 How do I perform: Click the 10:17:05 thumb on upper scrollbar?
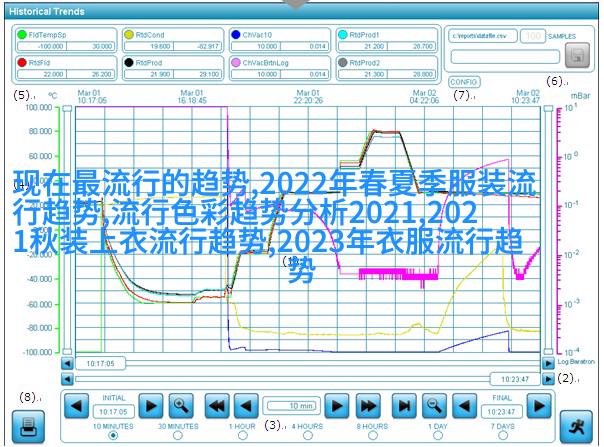(x=100, y=363)
